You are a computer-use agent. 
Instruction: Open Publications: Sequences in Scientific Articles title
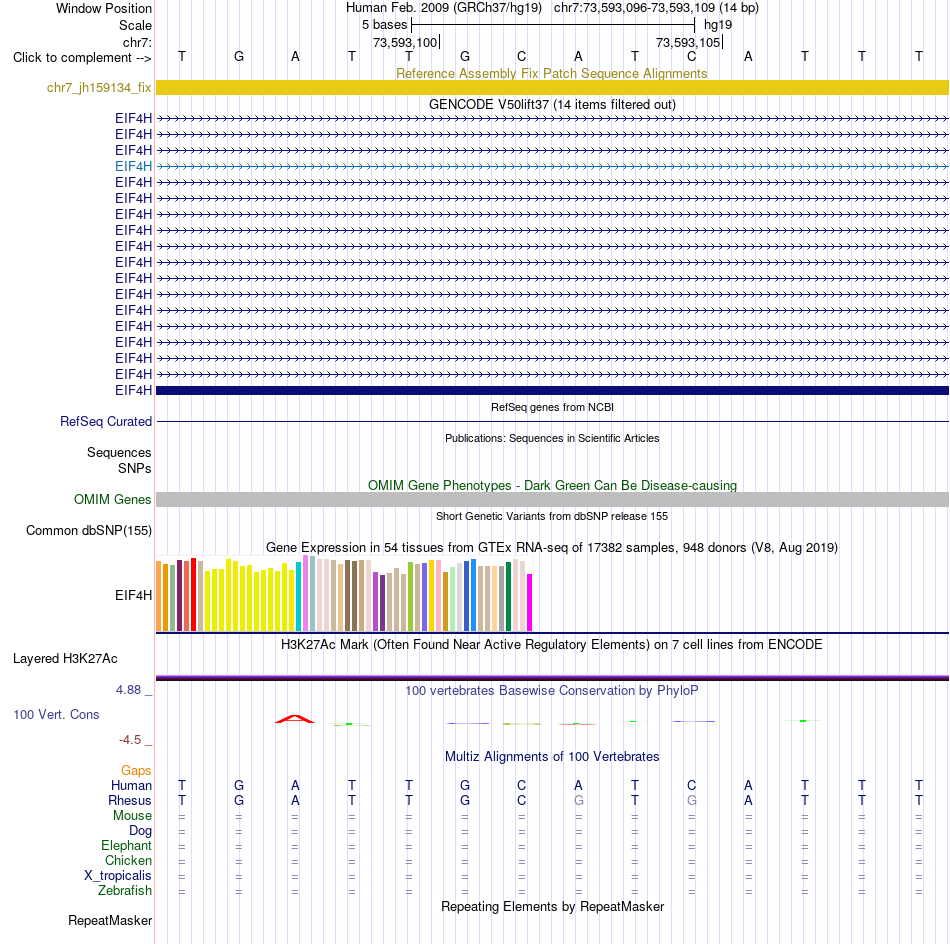click(552, 438)
